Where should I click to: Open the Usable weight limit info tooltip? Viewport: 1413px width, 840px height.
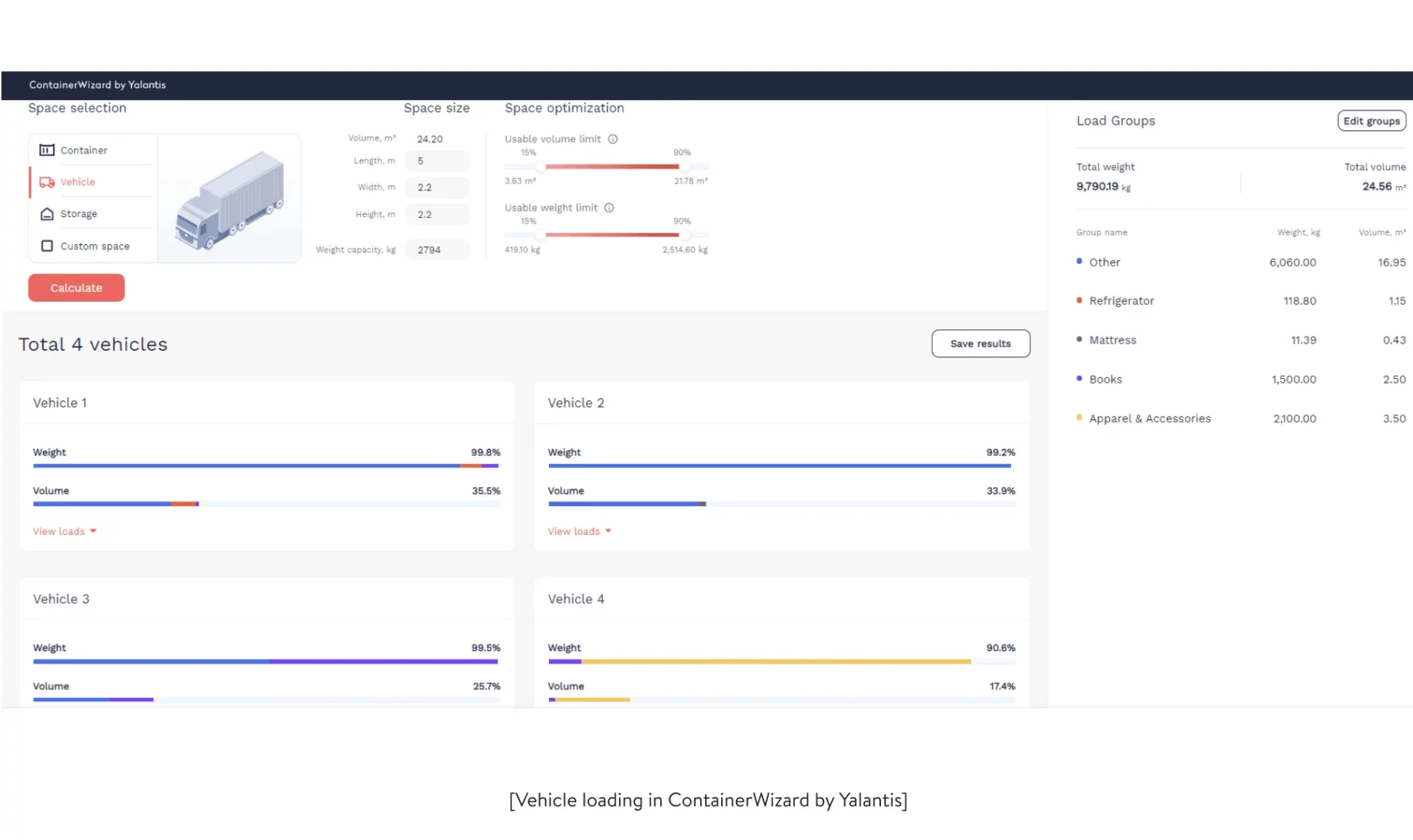click(x=609, y=207)
